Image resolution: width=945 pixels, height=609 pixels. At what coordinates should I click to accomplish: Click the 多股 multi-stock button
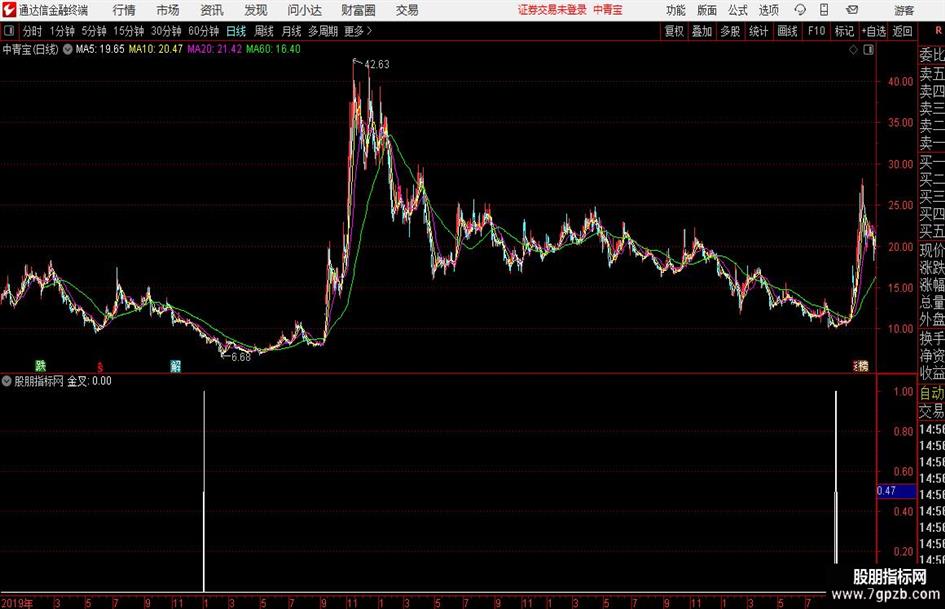[x=730, y=31]
